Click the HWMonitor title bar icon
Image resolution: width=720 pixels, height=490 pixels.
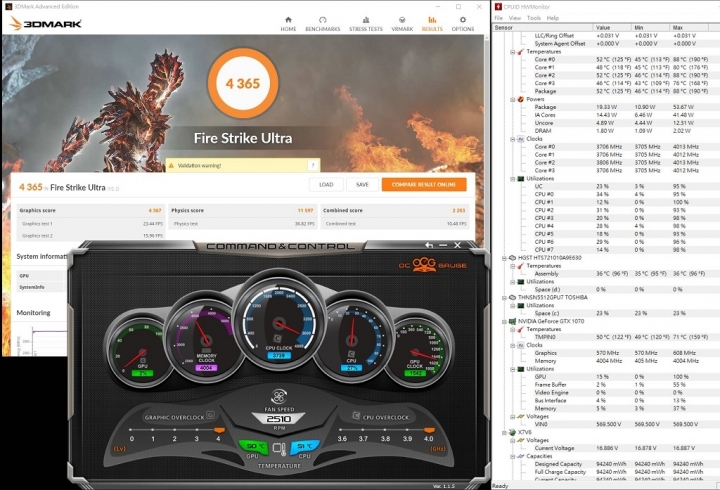[x=499, y=6]
